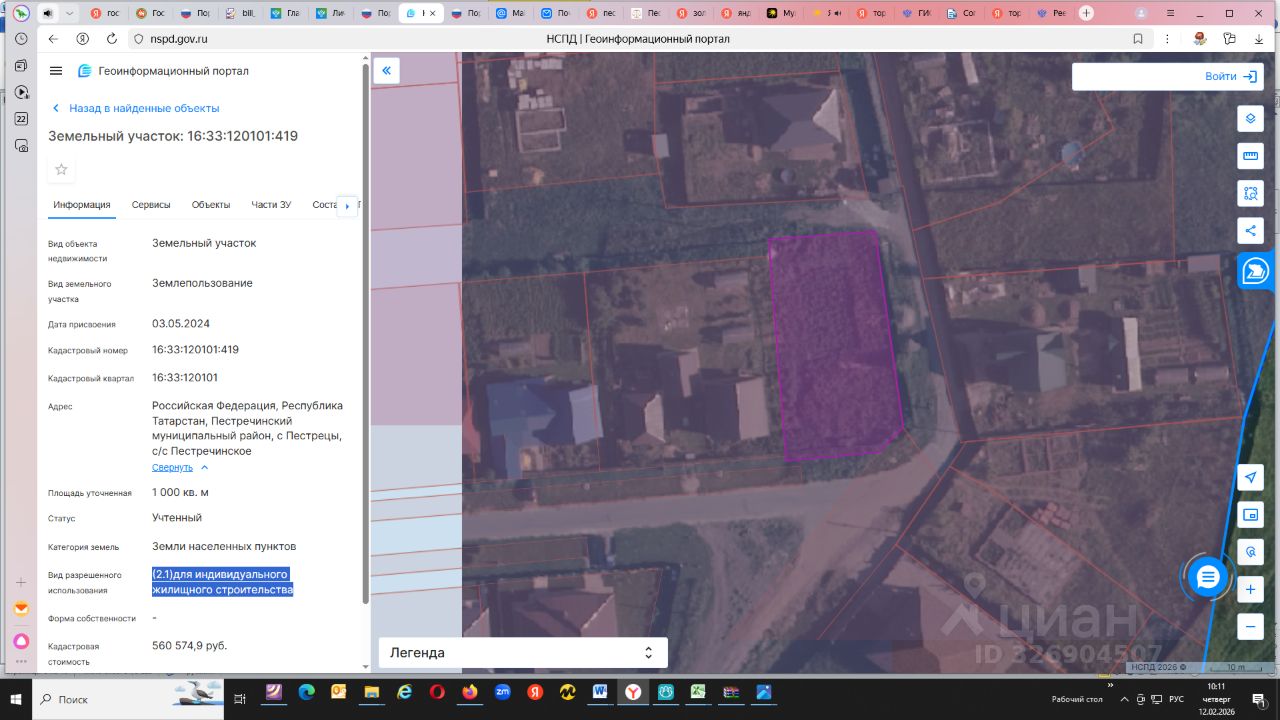1280x720 pixels.
Task: Click the nspd.gov.ru address field
Action: click(179, 39)
